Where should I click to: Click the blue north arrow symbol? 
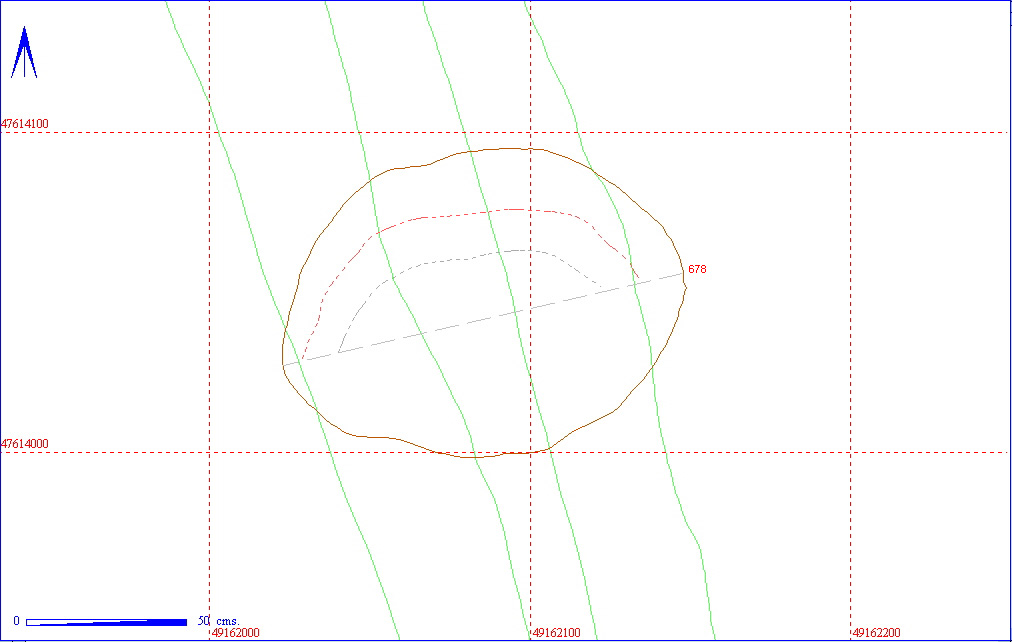tap(24, 52)
